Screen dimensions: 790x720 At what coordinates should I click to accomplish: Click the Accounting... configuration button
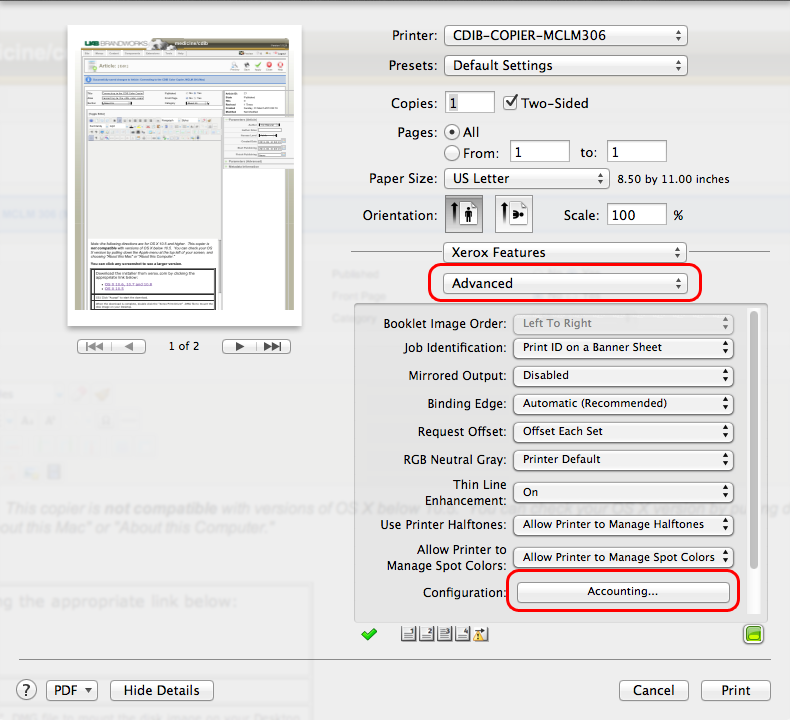(x=622, y=592)
